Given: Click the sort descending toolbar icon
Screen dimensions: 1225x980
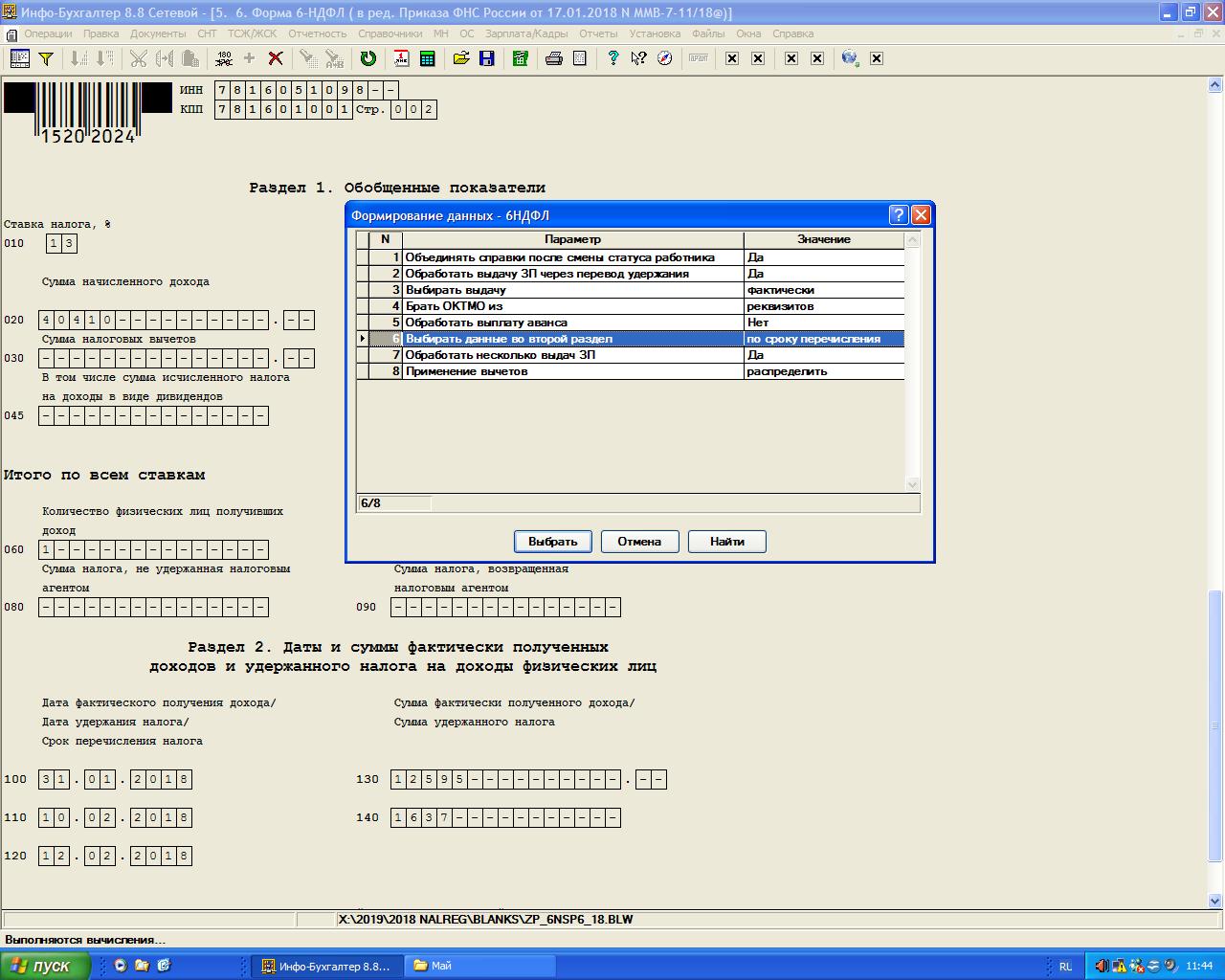Looking at the screenshot, I should coord(105,58).
